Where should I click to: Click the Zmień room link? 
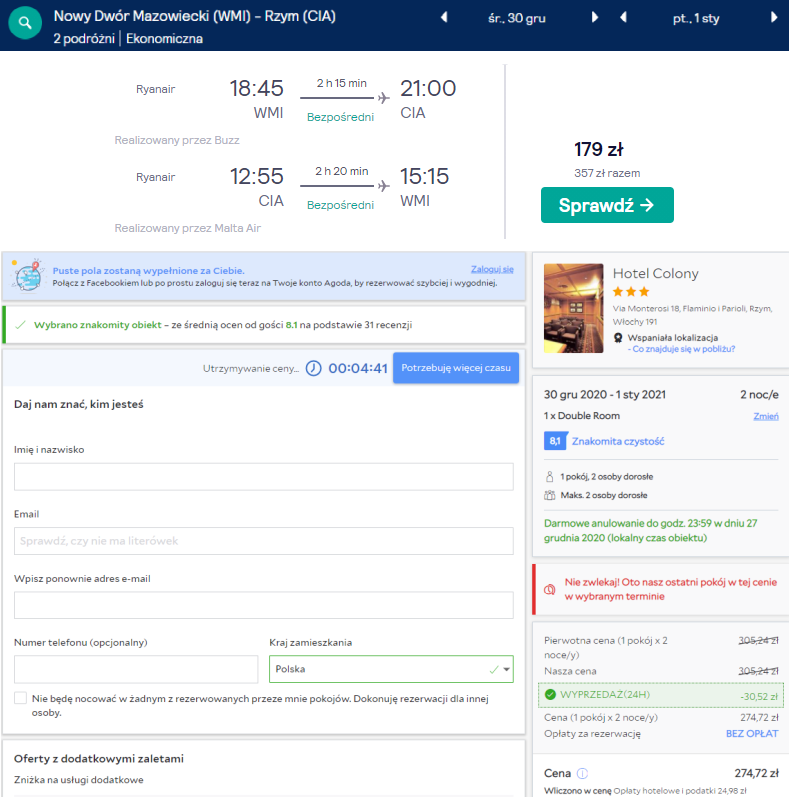coord(765,416)
